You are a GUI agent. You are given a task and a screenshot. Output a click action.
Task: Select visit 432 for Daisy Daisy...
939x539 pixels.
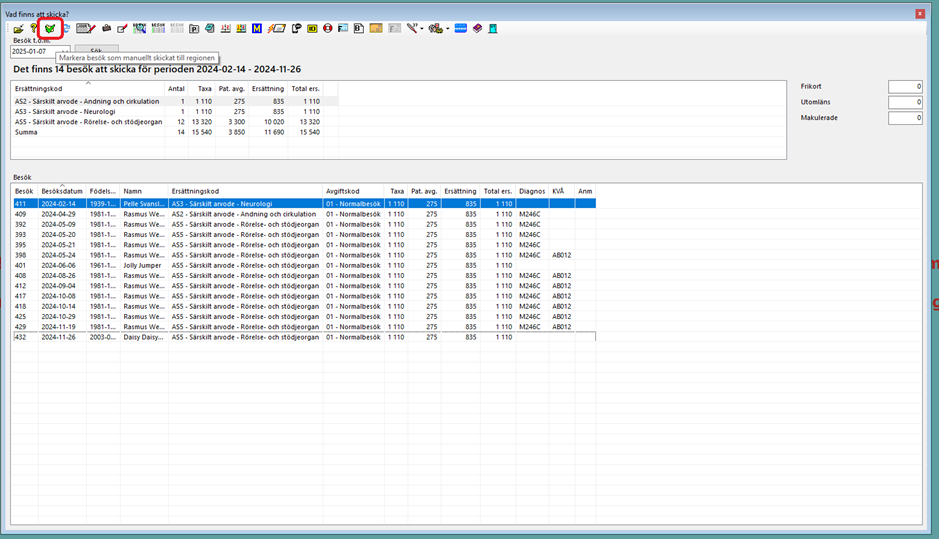[304, 337]
